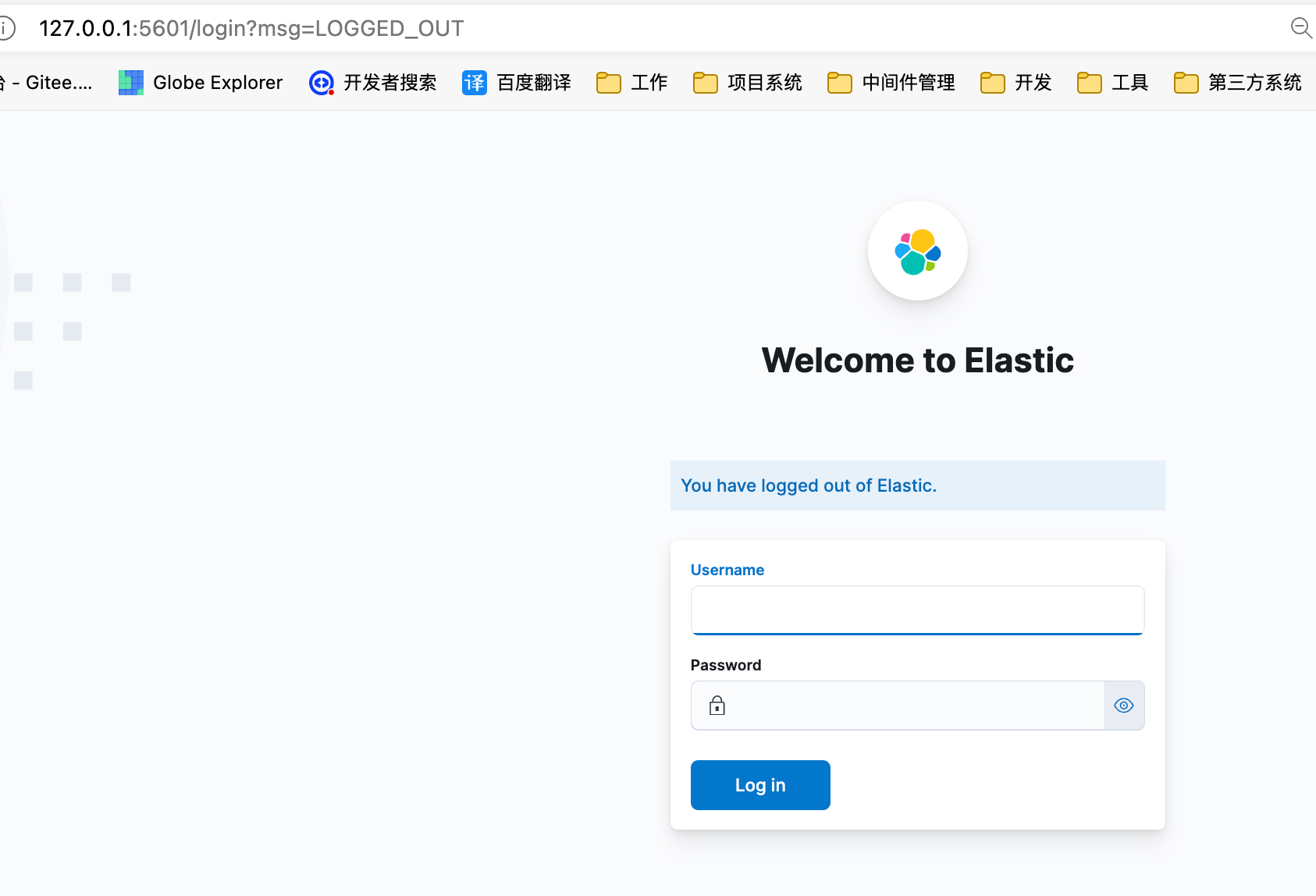The width and height of the screenshot is (1316, 896).
Task: Open the 项目系统 bookmark folder
Action: coord(748,83)
